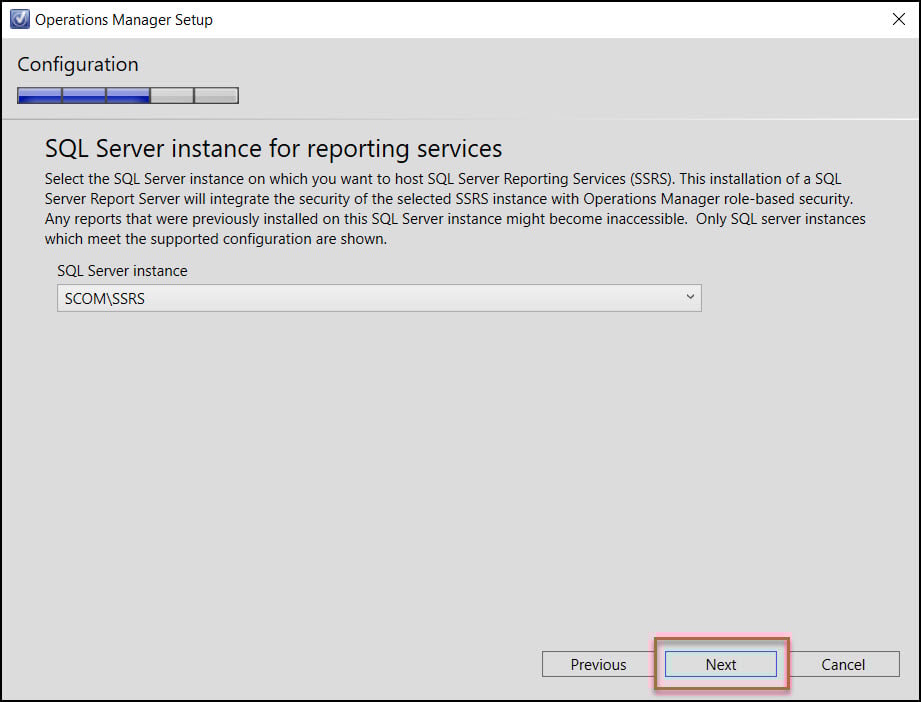This screenshot has height=702, width=921.
Task: Click the Operations Manager Setup title icon
Action: [x=19, y=19]
